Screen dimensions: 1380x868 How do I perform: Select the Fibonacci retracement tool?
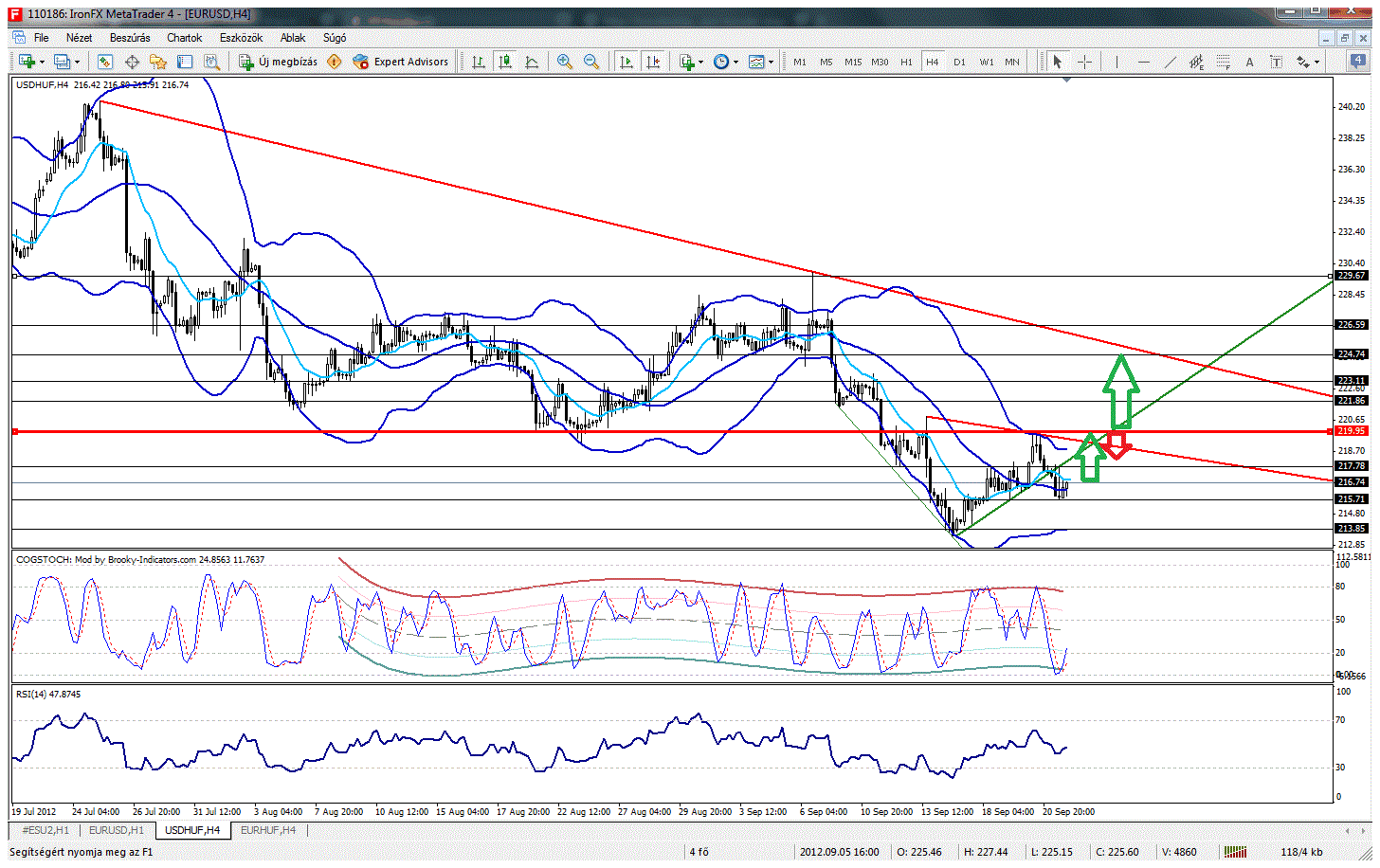click(x=1223, y=62)
